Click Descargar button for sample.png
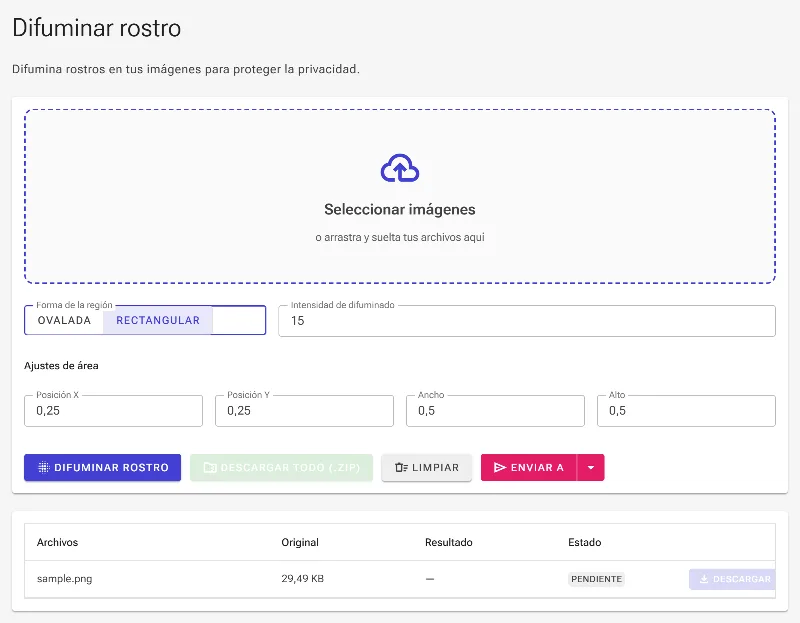This screenshot has height=623, width=800. point(733,579)
